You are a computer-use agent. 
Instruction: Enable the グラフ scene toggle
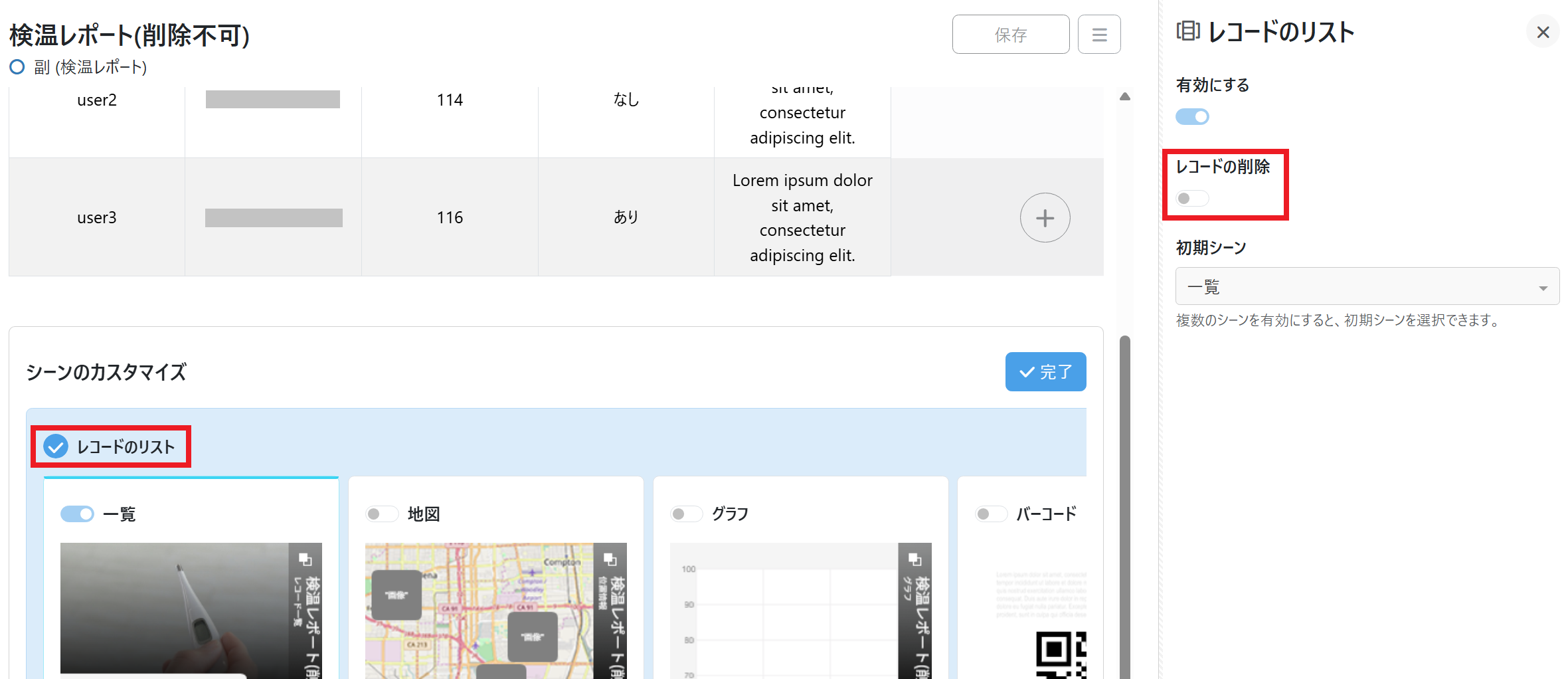686,514
